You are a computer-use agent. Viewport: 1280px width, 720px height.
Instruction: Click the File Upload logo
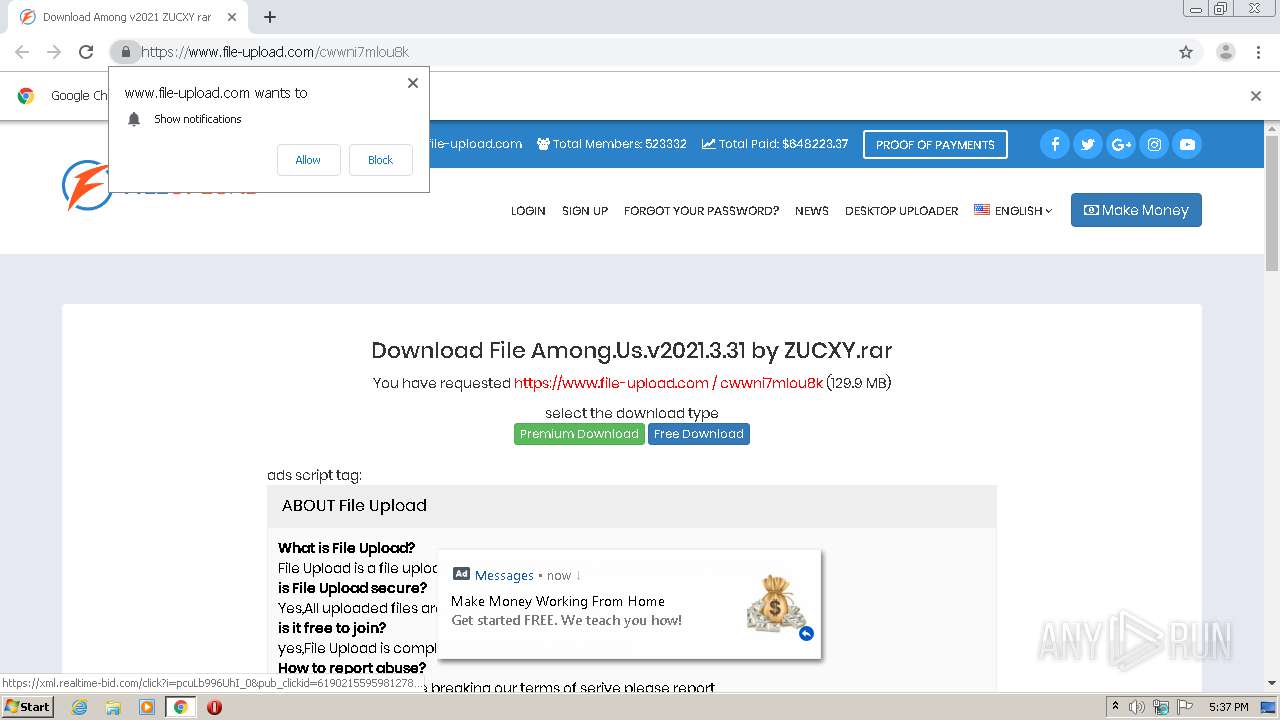86,186
